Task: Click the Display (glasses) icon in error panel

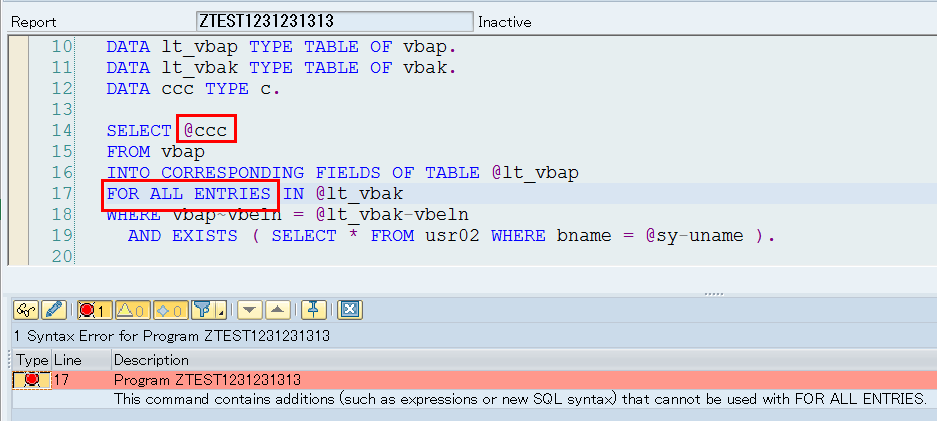Action: [x=26, y=309]
